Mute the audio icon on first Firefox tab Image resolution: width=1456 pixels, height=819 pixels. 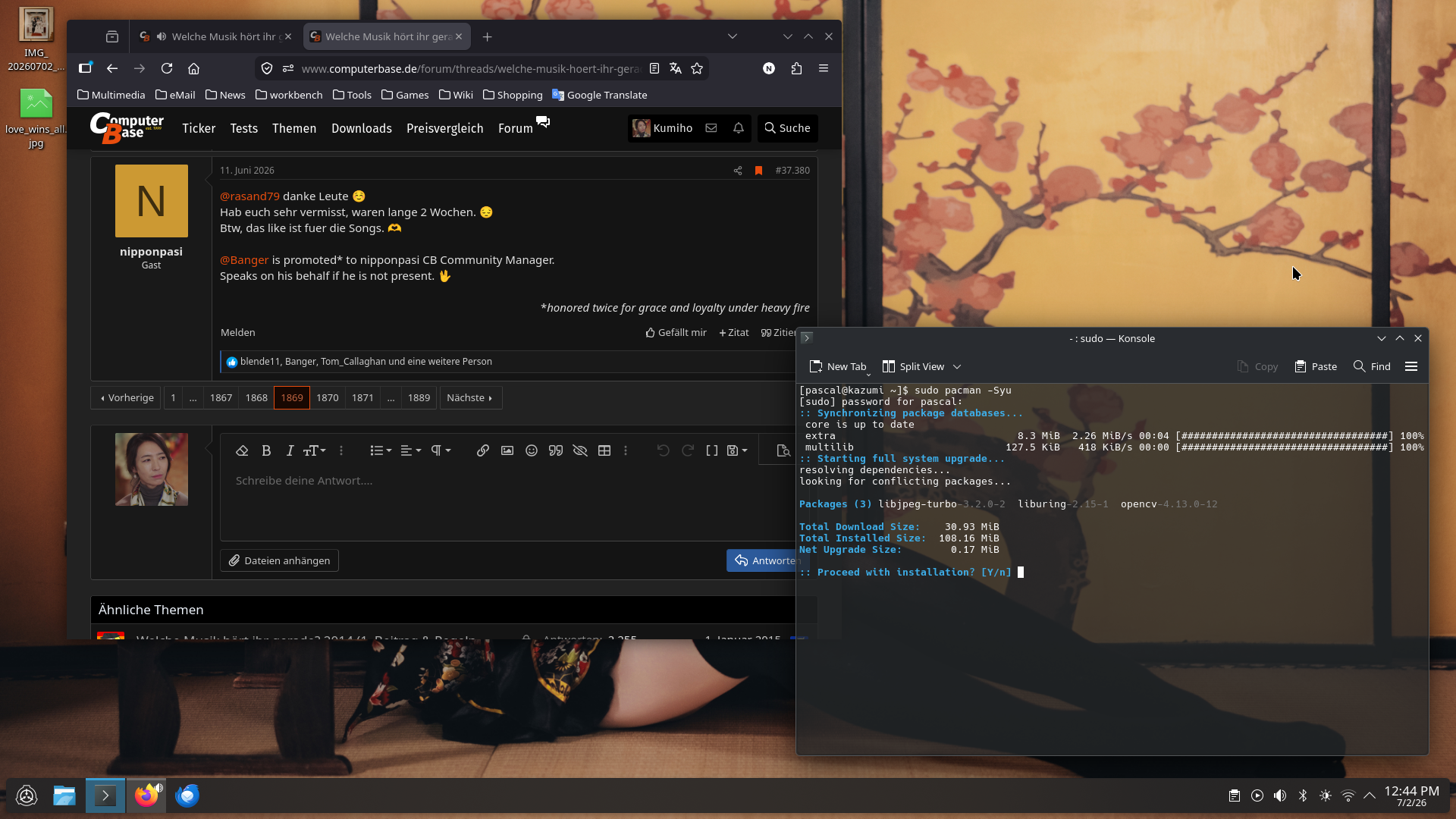pos(162,36)
